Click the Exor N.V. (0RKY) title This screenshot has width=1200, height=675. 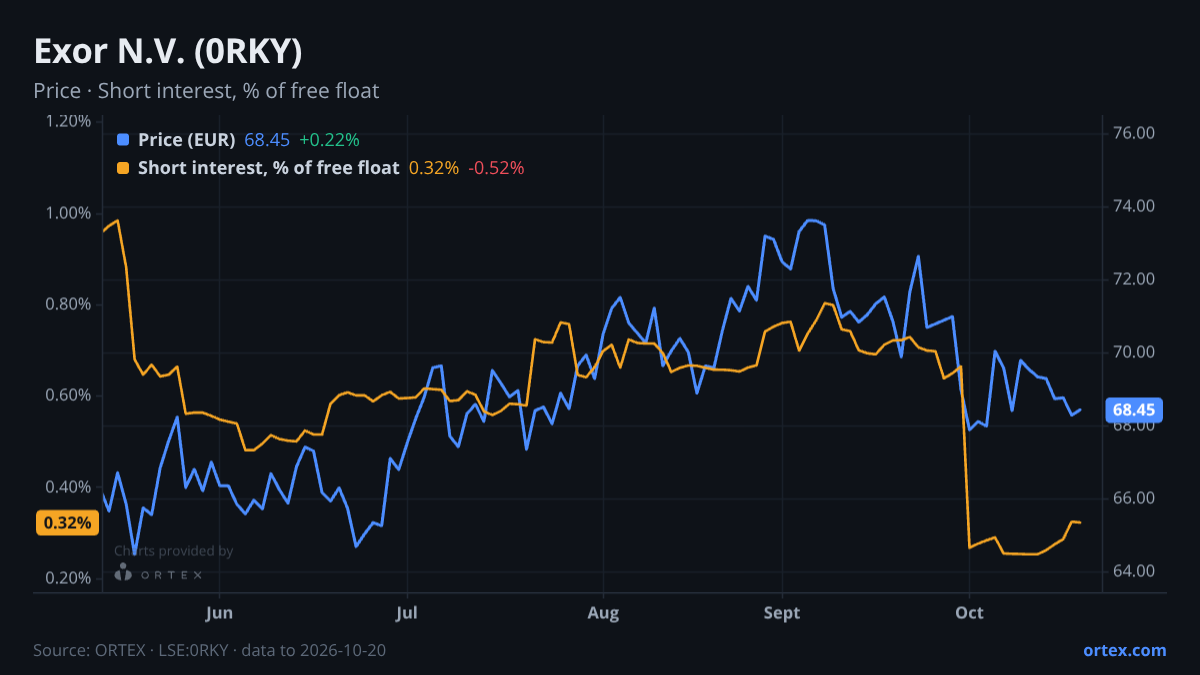[168, 52]
